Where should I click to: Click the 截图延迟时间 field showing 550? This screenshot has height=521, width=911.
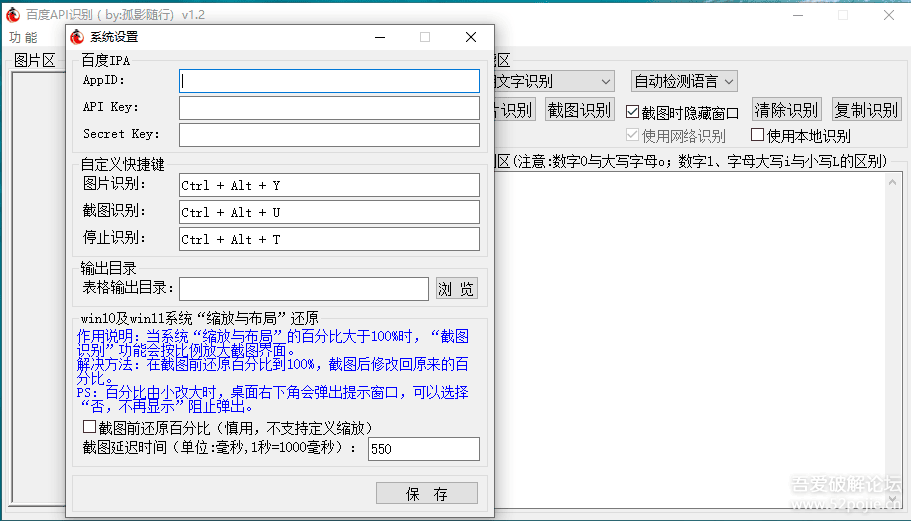[x=424, y=449]
